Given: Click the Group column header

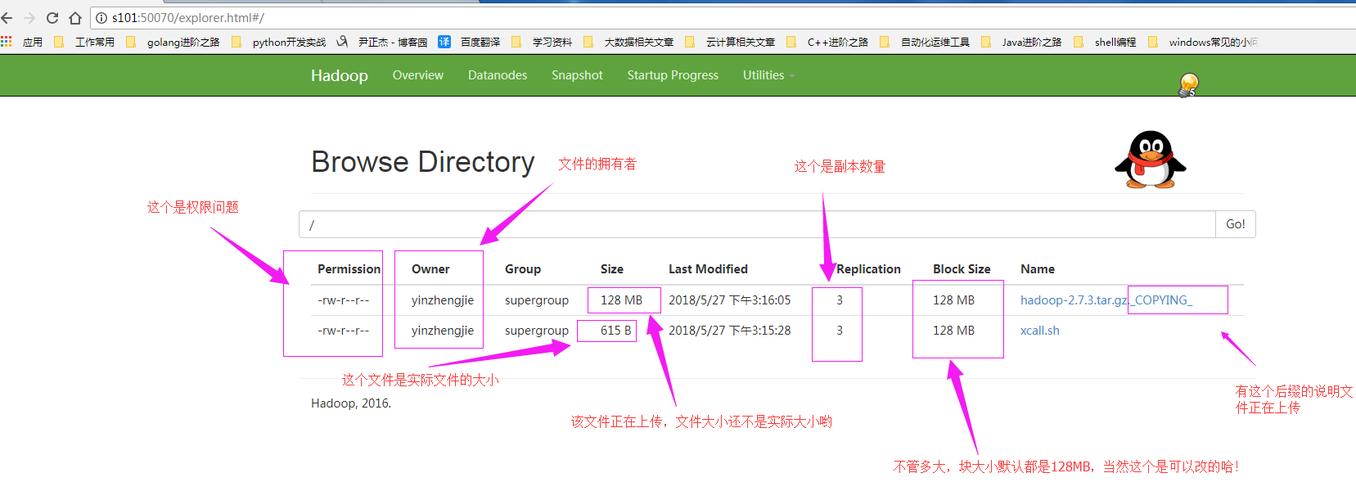Looking at the screenshot, I should (523, 269).
